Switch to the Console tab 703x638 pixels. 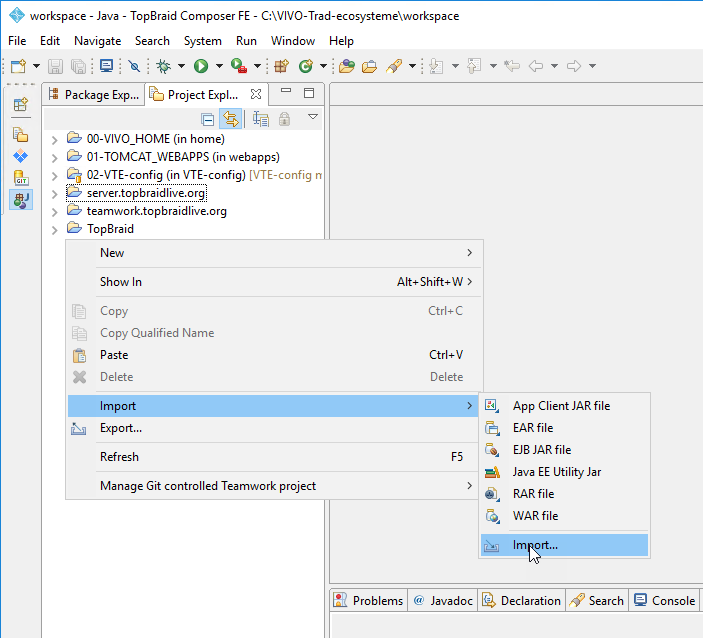pos(665,601)
